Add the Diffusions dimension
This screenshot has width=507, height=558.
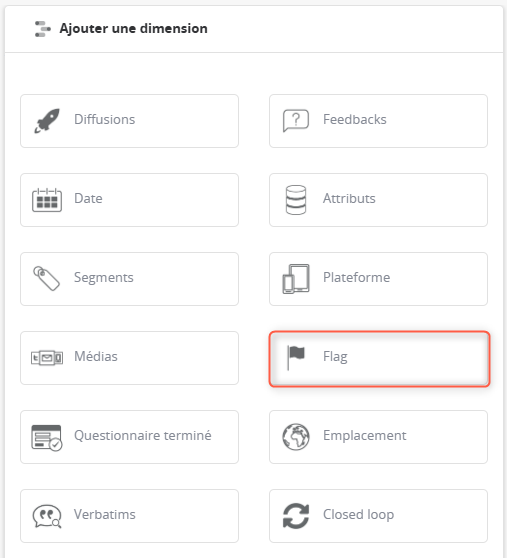coord(130,121)
